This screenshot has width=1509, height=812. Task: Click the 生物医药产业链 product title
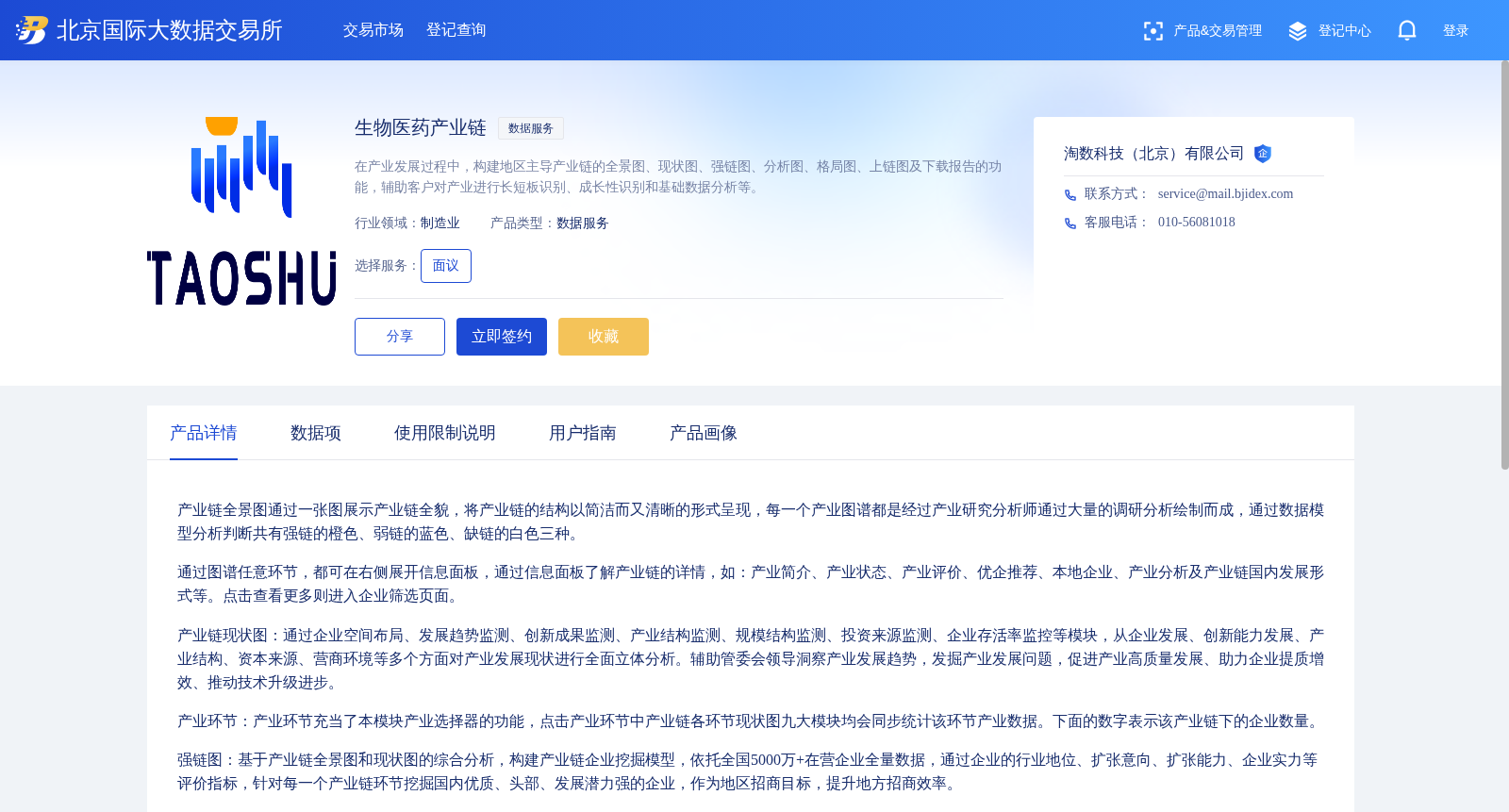click(x=421, y=128)
